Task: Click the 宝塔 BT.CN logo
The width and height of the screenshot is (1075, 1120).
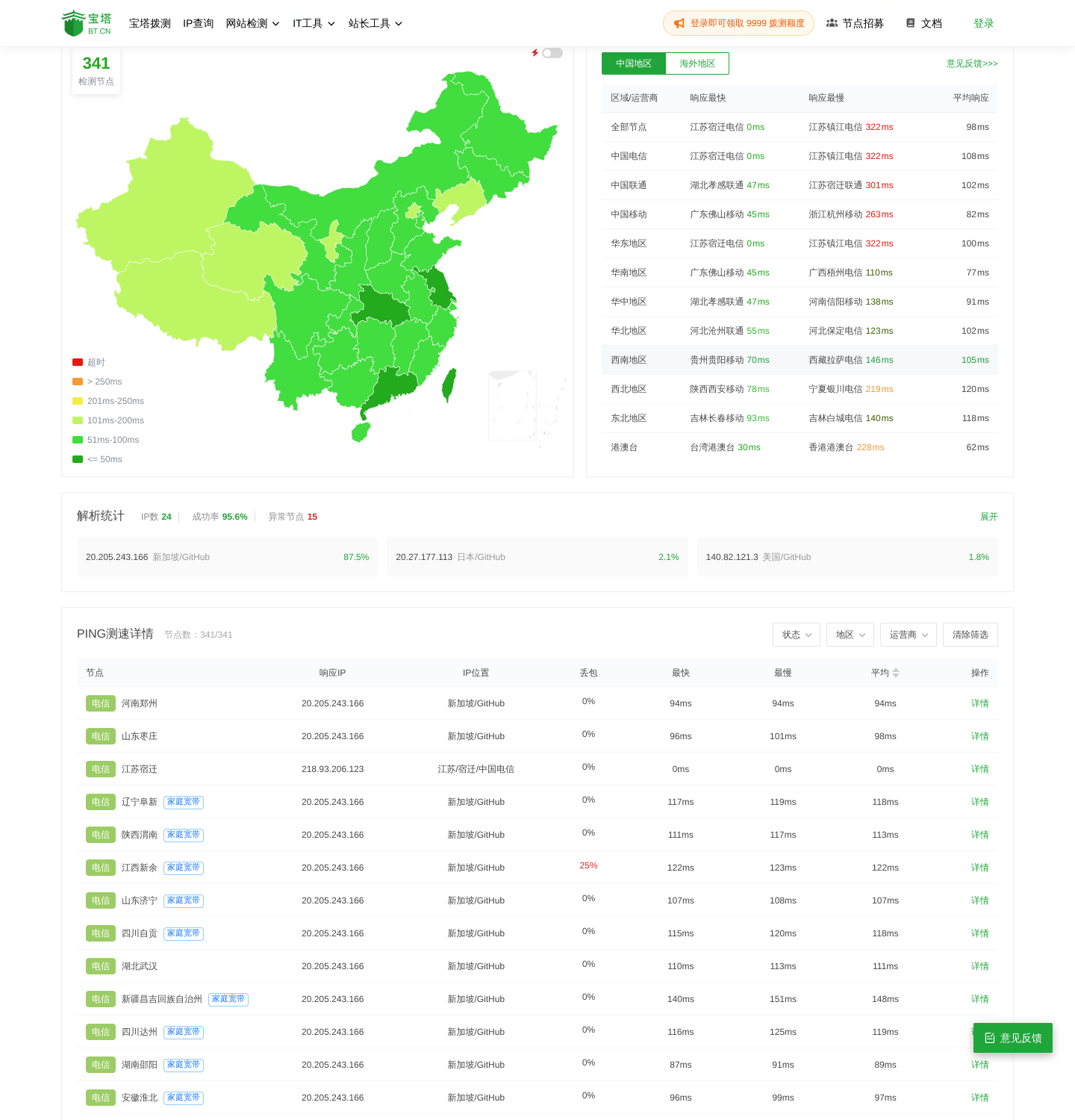Action: 87,23
